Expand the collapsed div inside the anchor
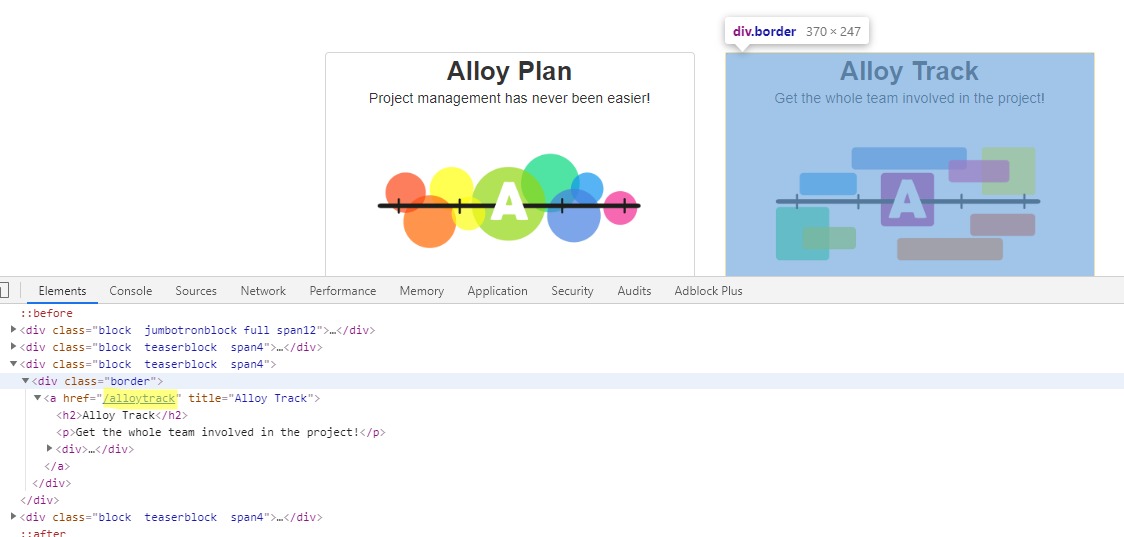The image size is (1124, 537). pos(50,449)
